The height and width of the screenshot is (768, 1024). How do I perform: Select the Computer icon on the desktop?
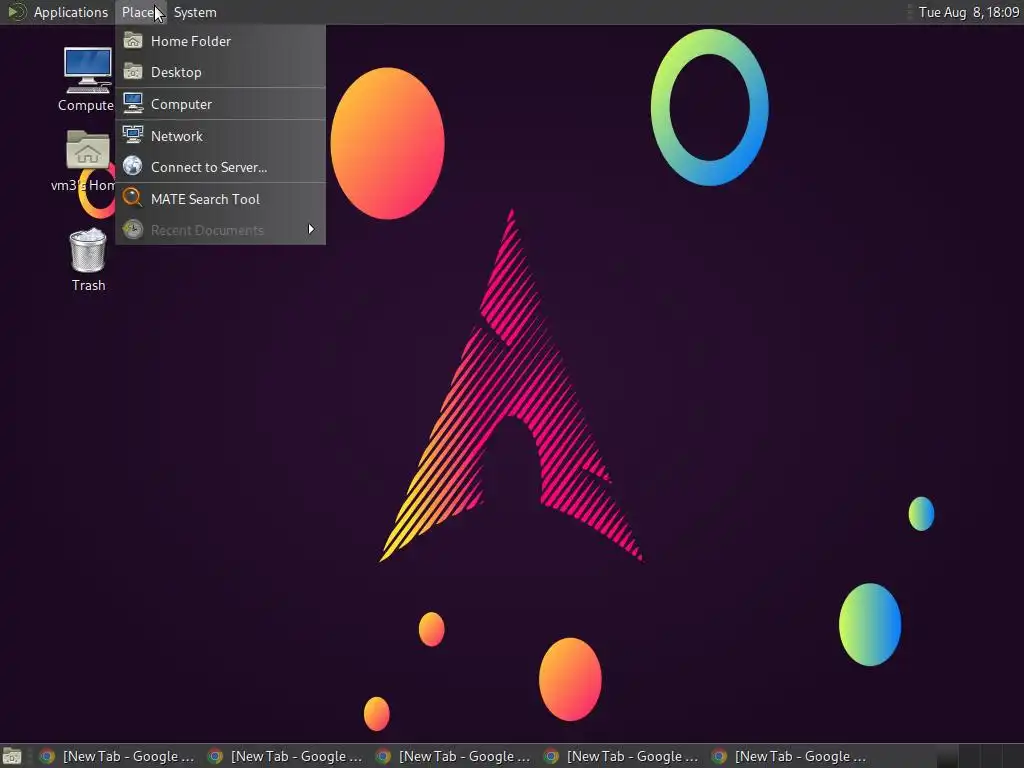[x=87, y=71]
